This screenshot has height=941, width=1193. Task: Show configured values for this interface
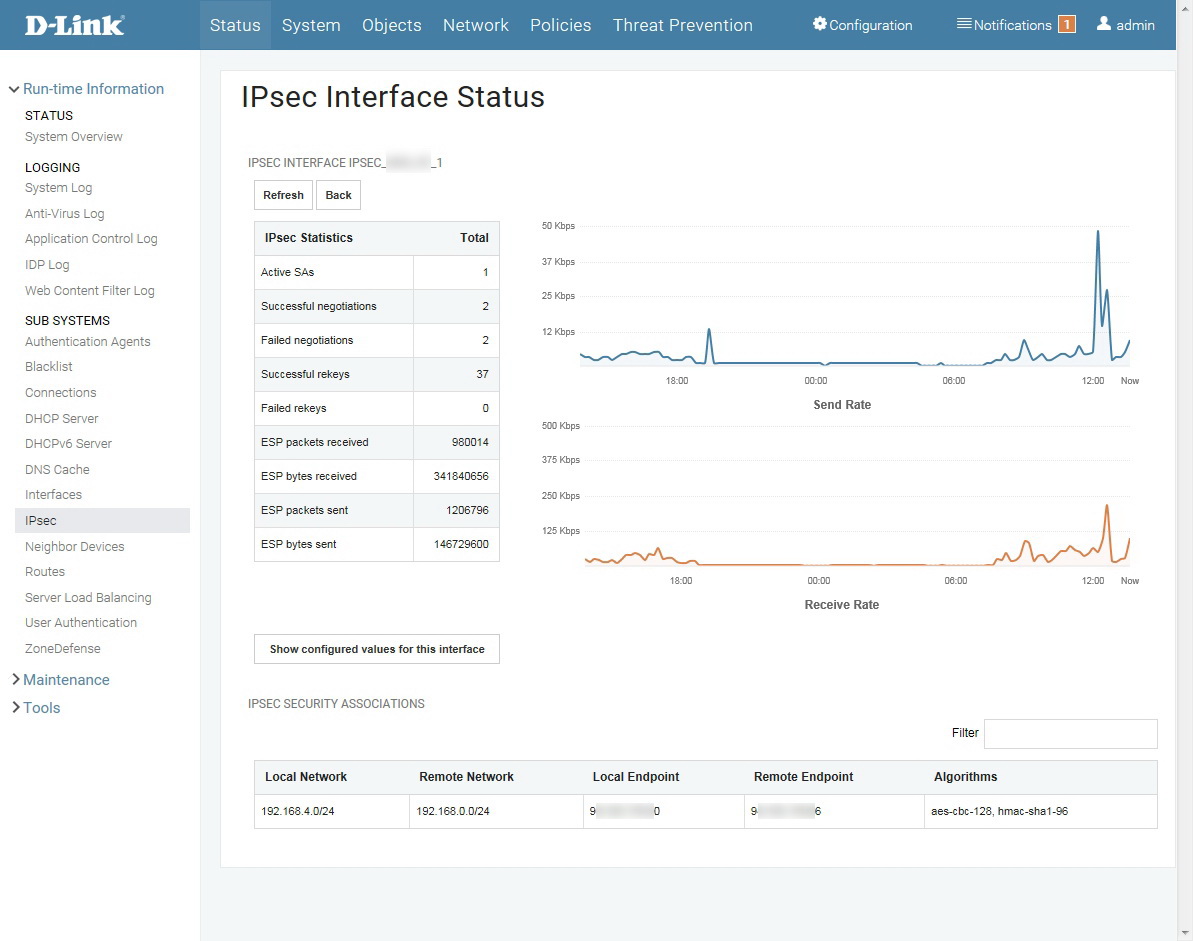(377, 649)
